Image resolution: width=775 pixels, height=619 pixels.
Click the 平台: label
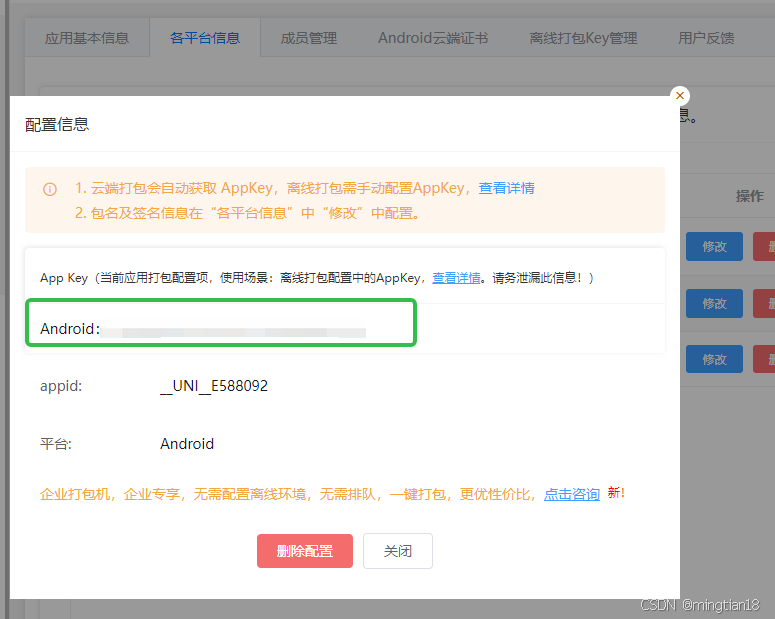tap(56, 443)
